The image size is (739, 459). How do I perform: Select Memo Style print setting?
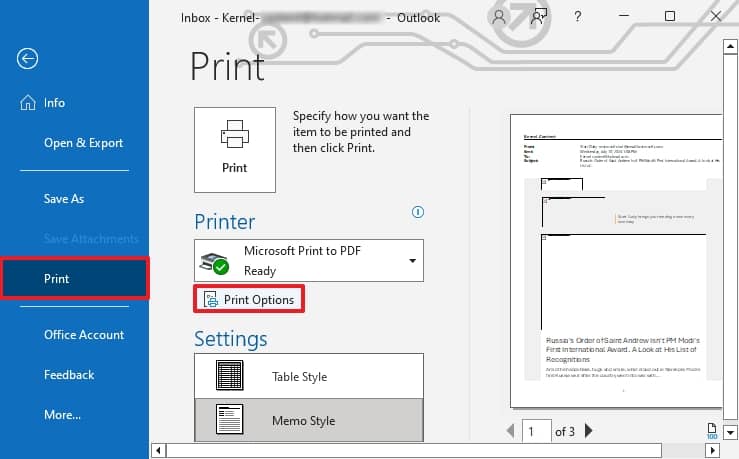309,420
